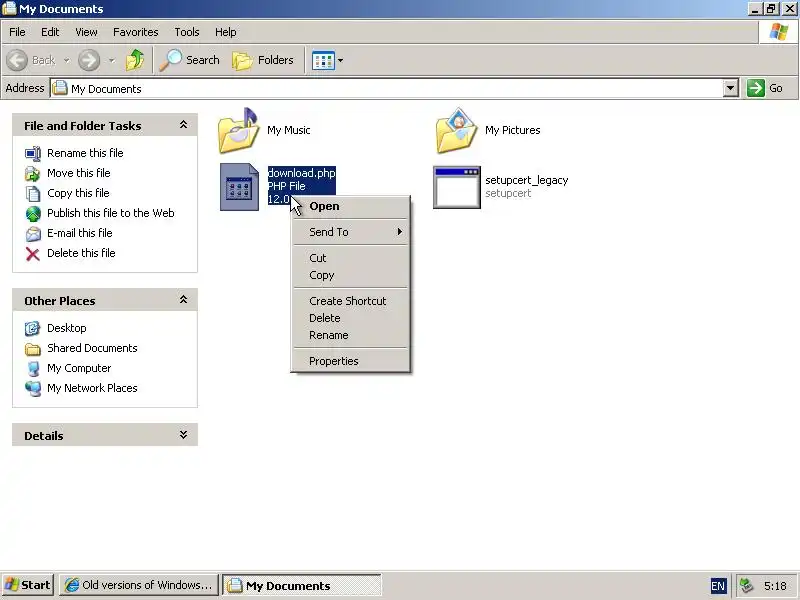The height and width of the screenshot is (600, 800).
Task: Click Move this file link
Action: (79, 173)
